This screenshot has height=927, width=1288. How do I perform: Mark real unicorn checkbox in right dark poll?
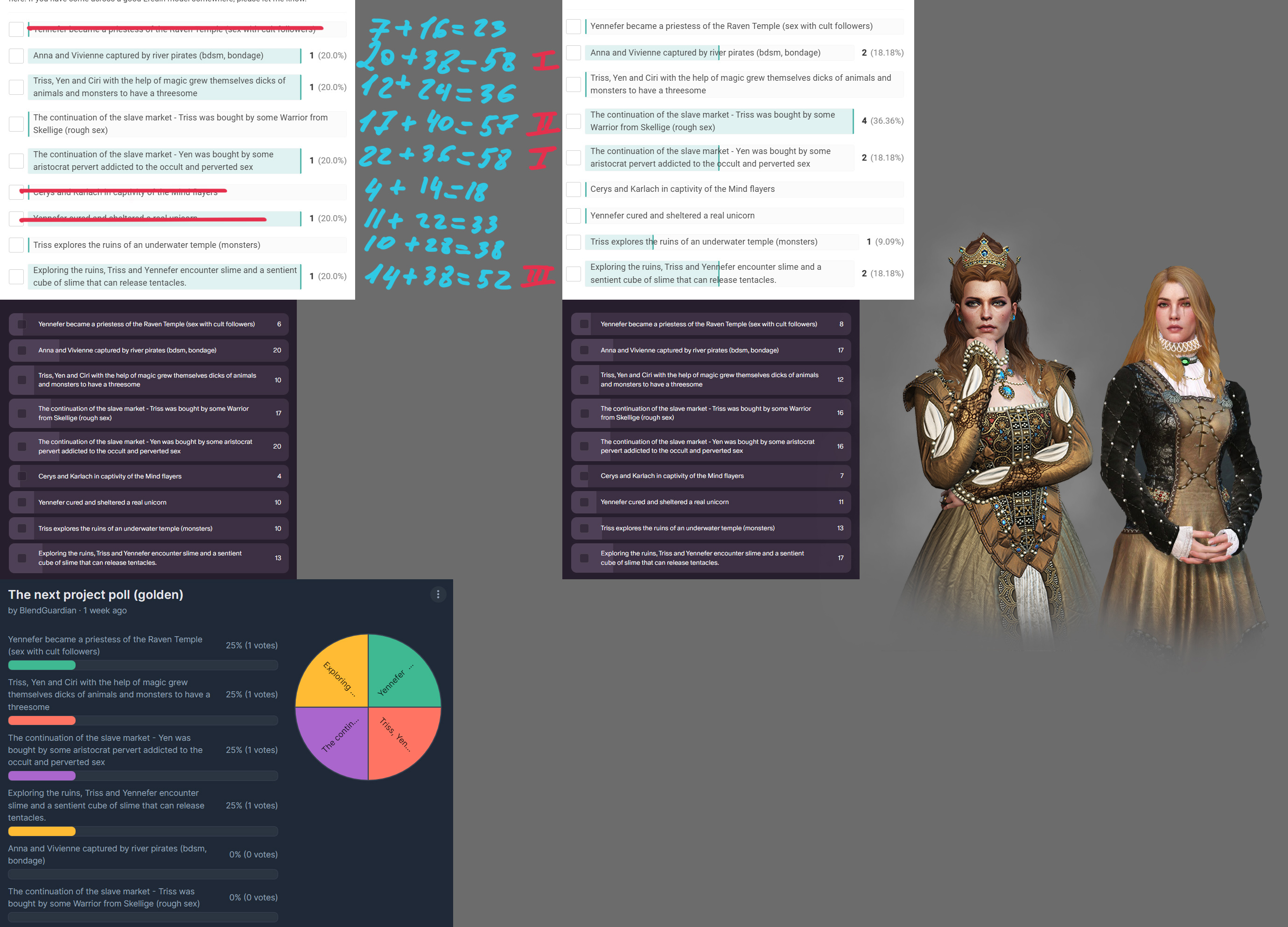point(584,502)
